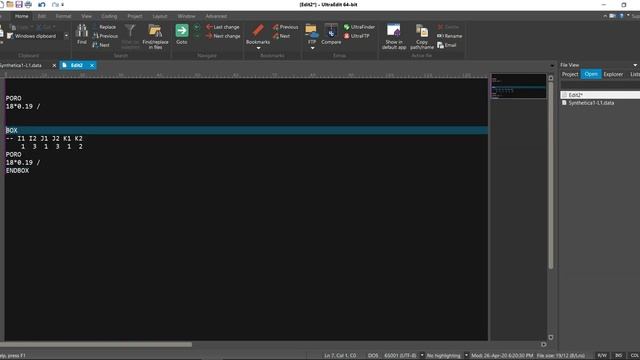The width and height of the screenshot is (640, 360).
Task: Open the FTP folder icon
Action: click(312, 32)
